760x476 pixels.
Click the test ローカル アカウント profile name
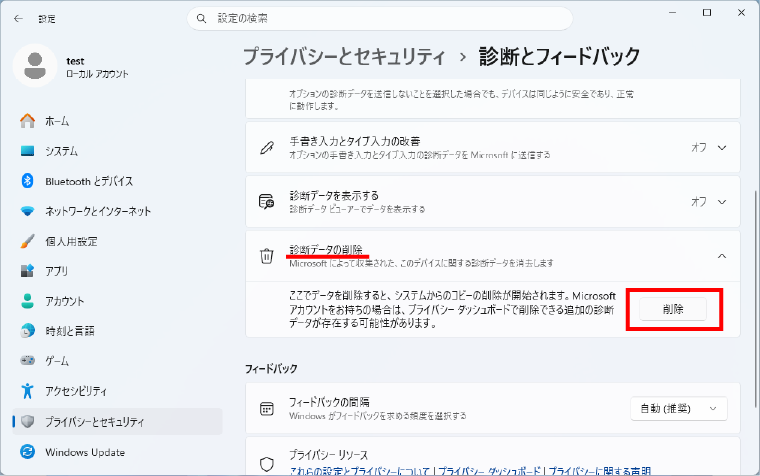97,67
